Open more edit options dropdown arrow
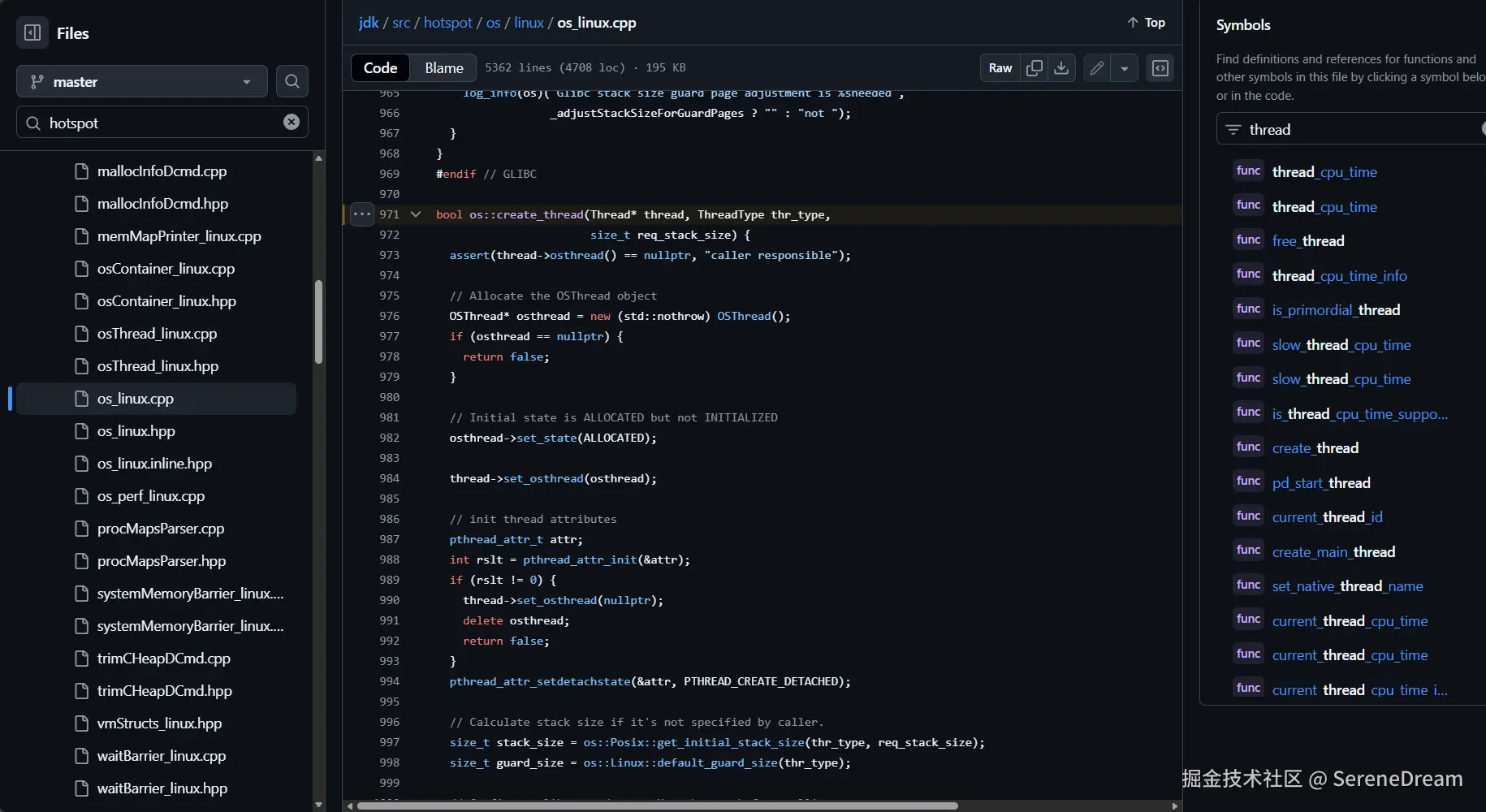Image resolution: width=1486 pixels, height=812 pixels. pyautogui.click(x=1124, y=68)
